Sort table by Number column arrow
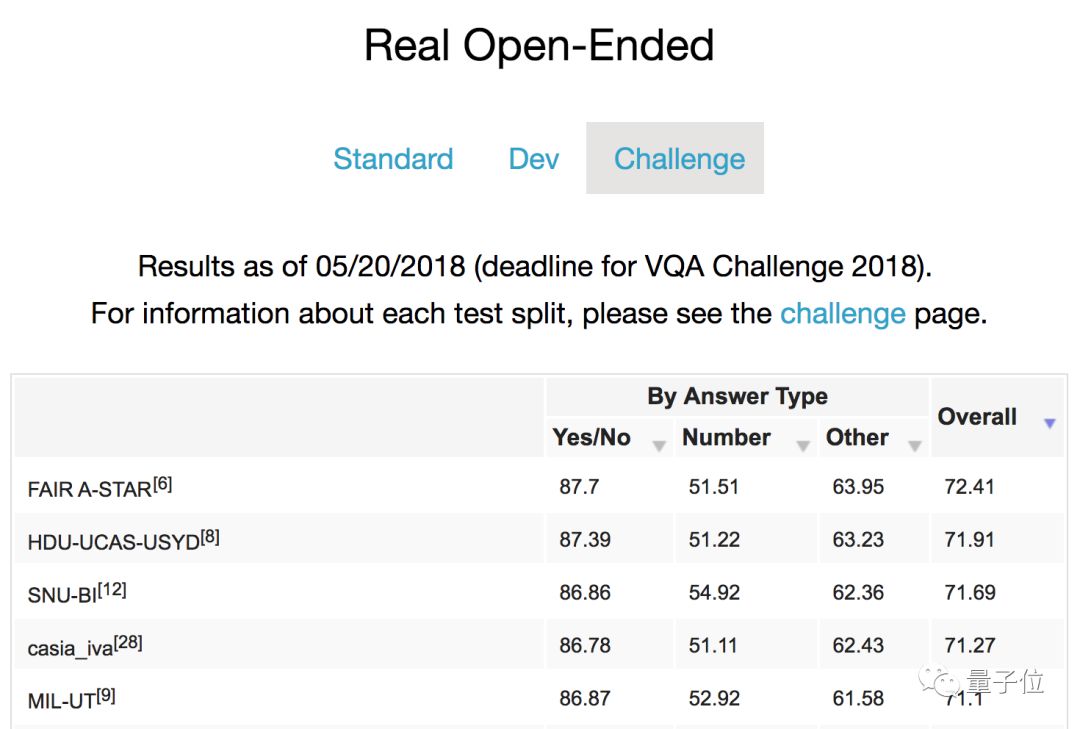Screen dimensions: 1080x729 [x=803, y=446]
